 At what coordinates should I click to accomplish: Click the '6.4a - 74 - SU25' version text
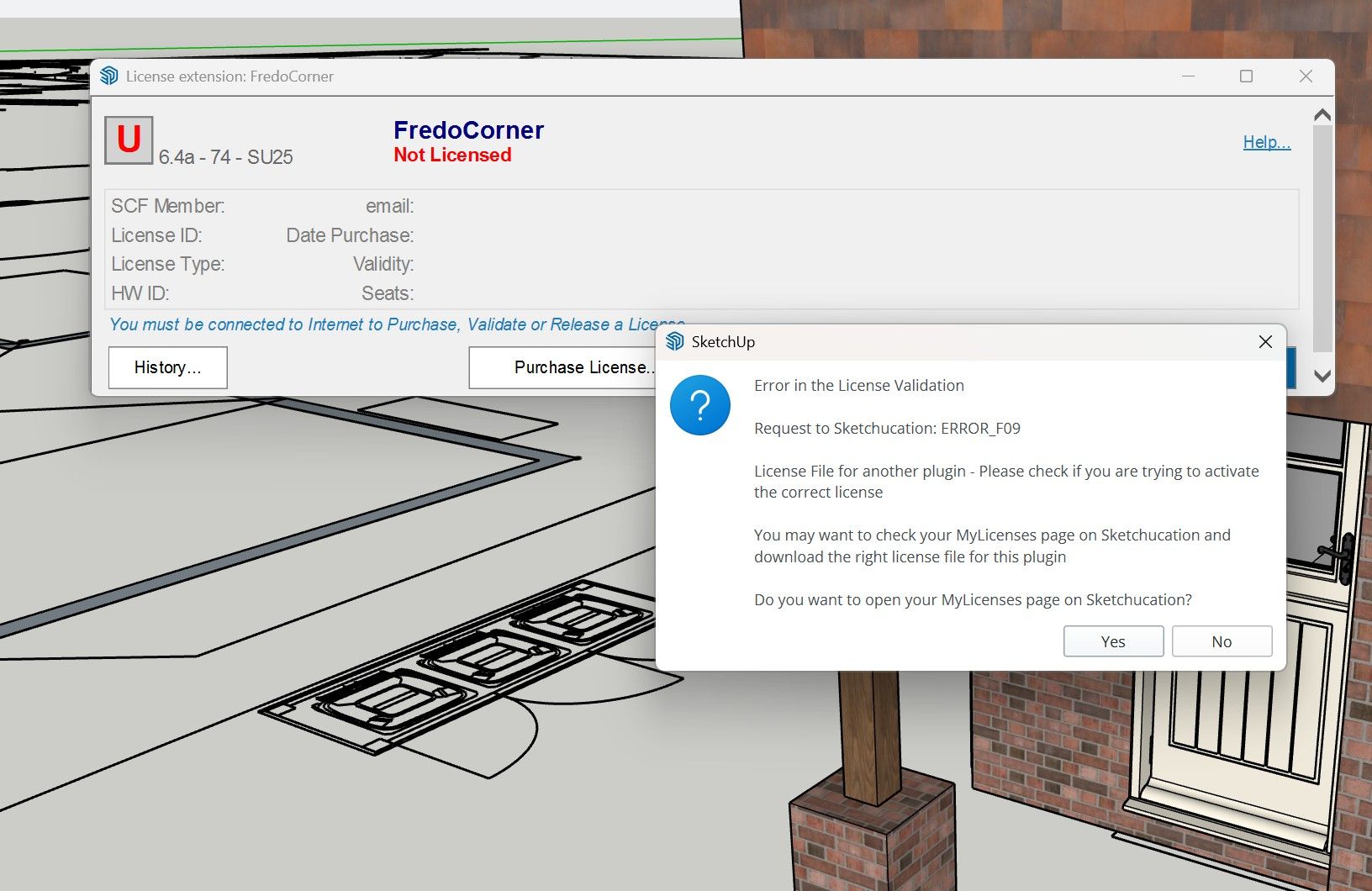click(225, 157)
